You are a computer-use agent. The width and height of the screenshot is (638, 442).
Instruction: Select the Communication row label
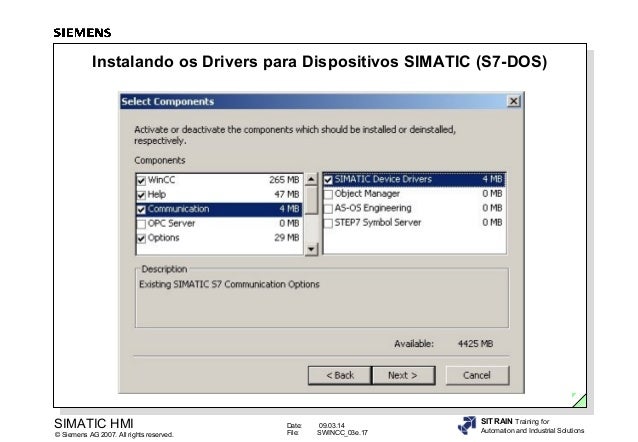pos(178,209)
